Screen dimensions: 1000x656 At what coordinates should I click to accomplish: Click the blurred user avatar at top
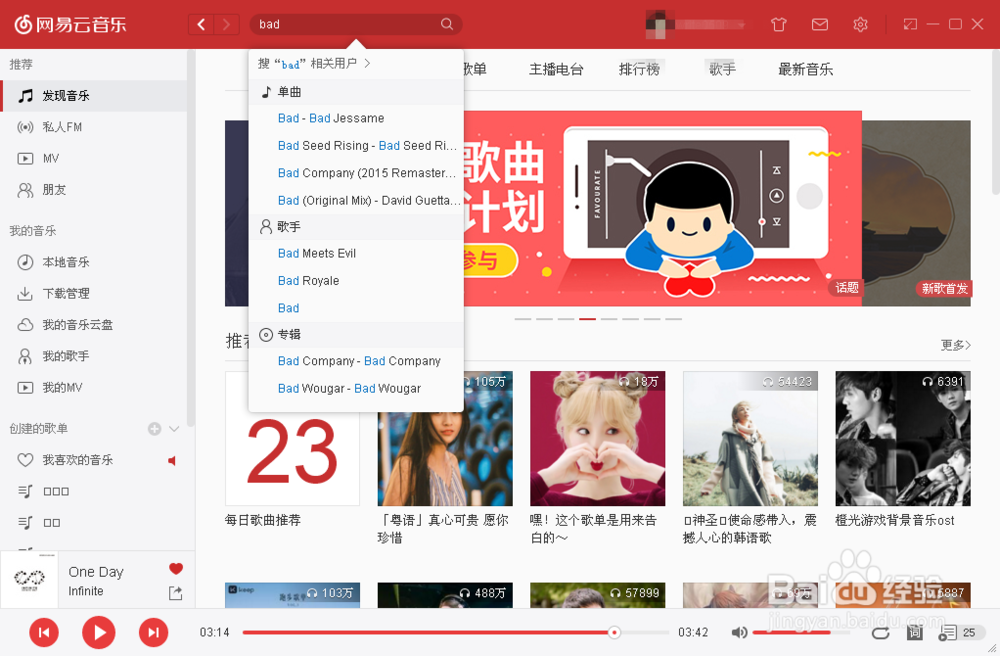[659, 24]
